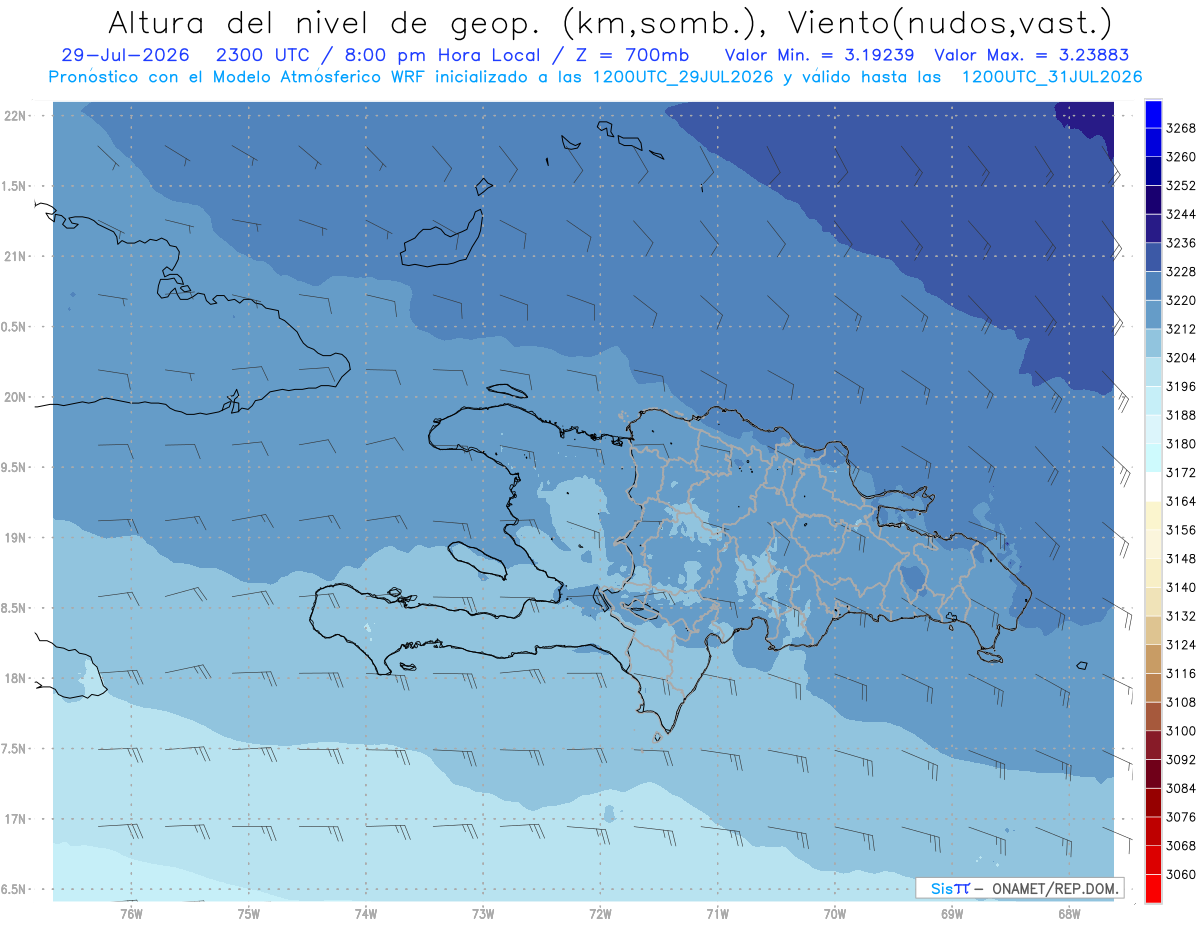Click the '75W' longitude axis label
The width and height of the screenshot is (1200, 927).
tap(249, 913)
